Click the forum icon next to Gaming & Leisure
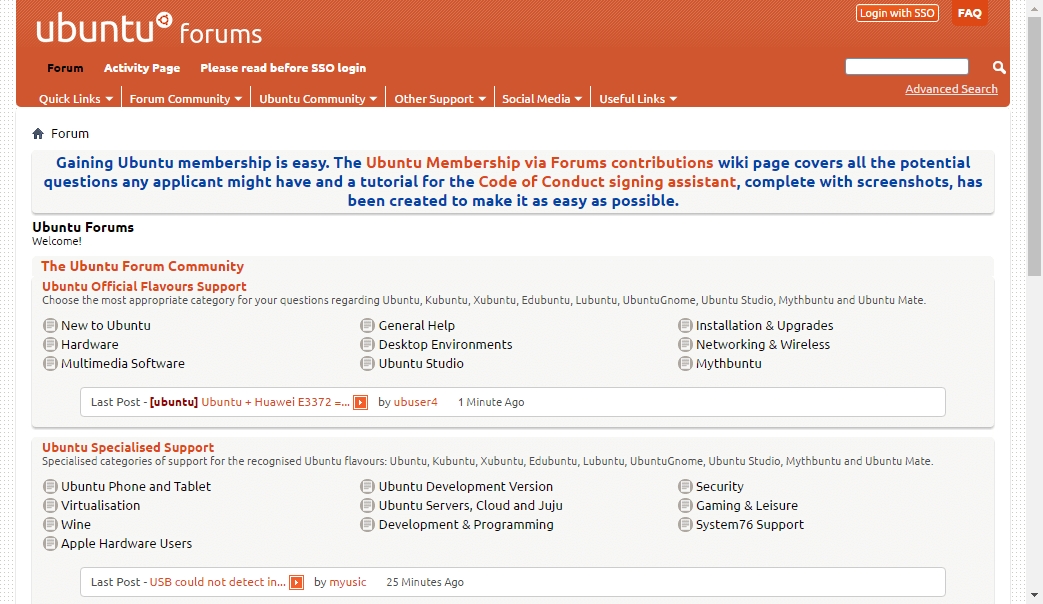 [x=685, y=506]
